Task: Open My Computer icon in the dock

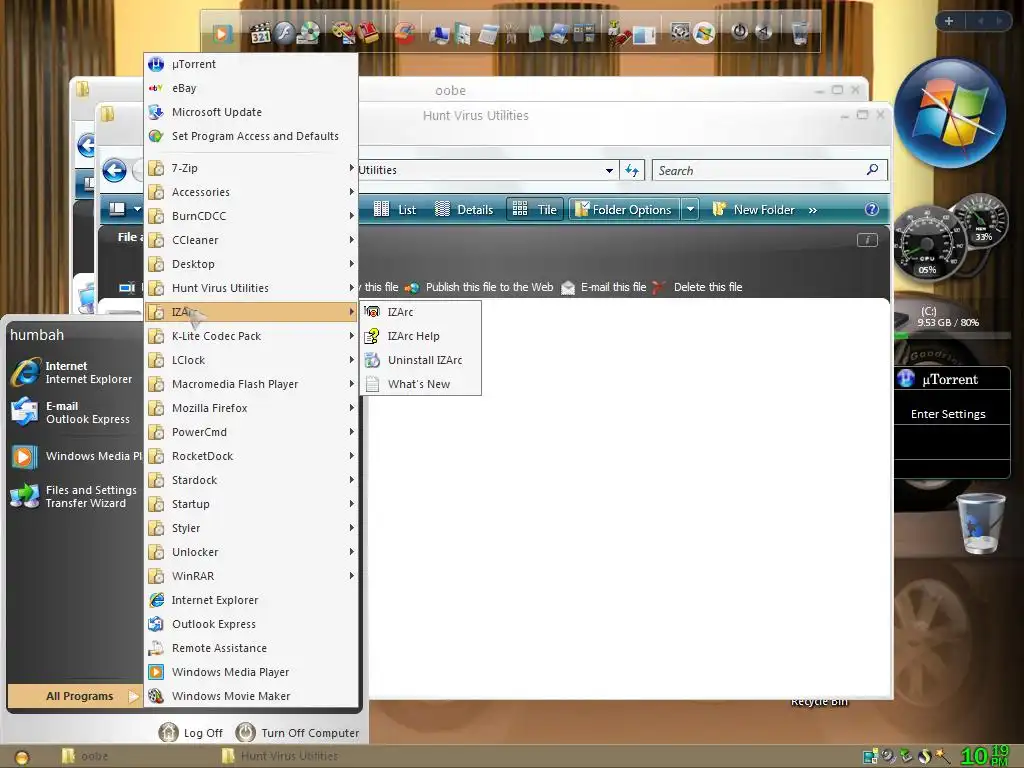Action: coord(440,34)
